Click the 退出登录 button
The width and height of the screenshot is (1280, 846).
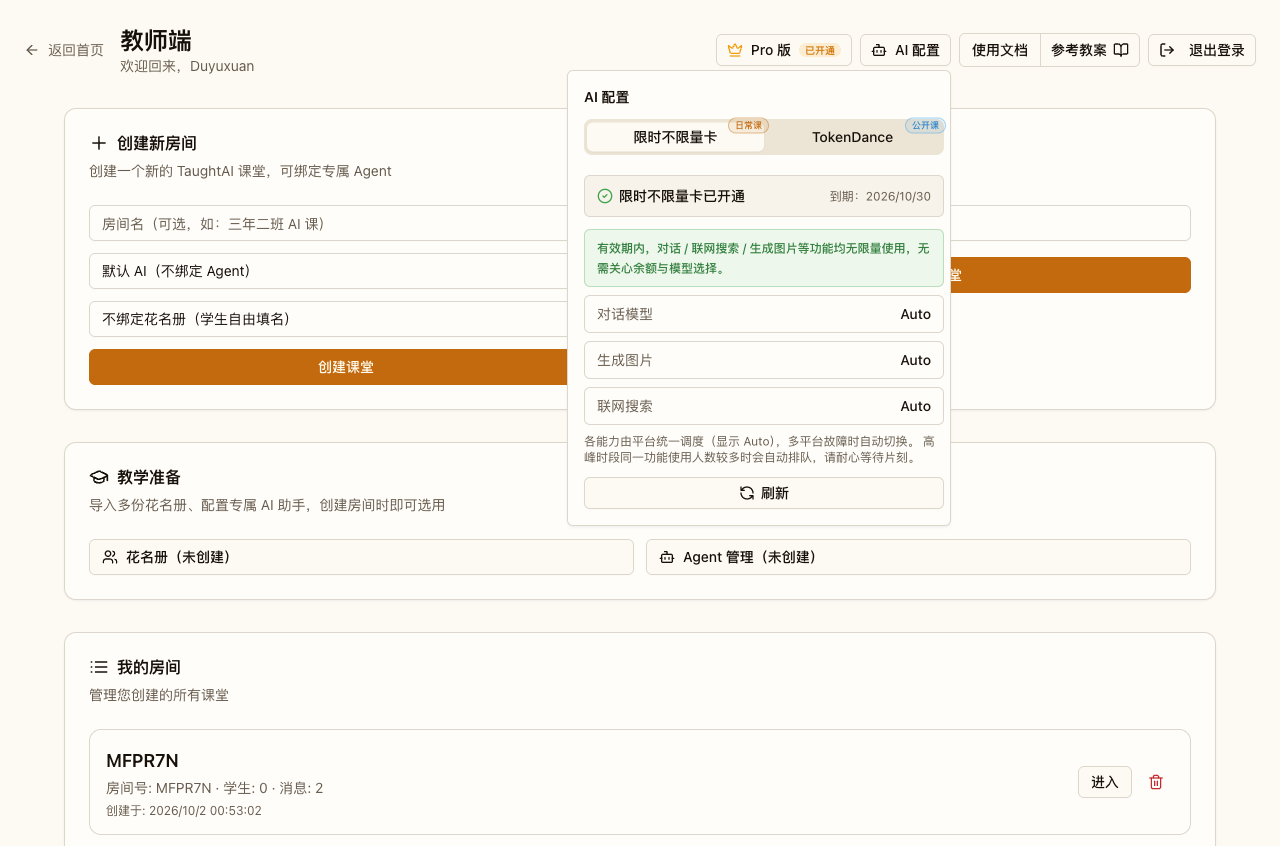[1202, 50]
